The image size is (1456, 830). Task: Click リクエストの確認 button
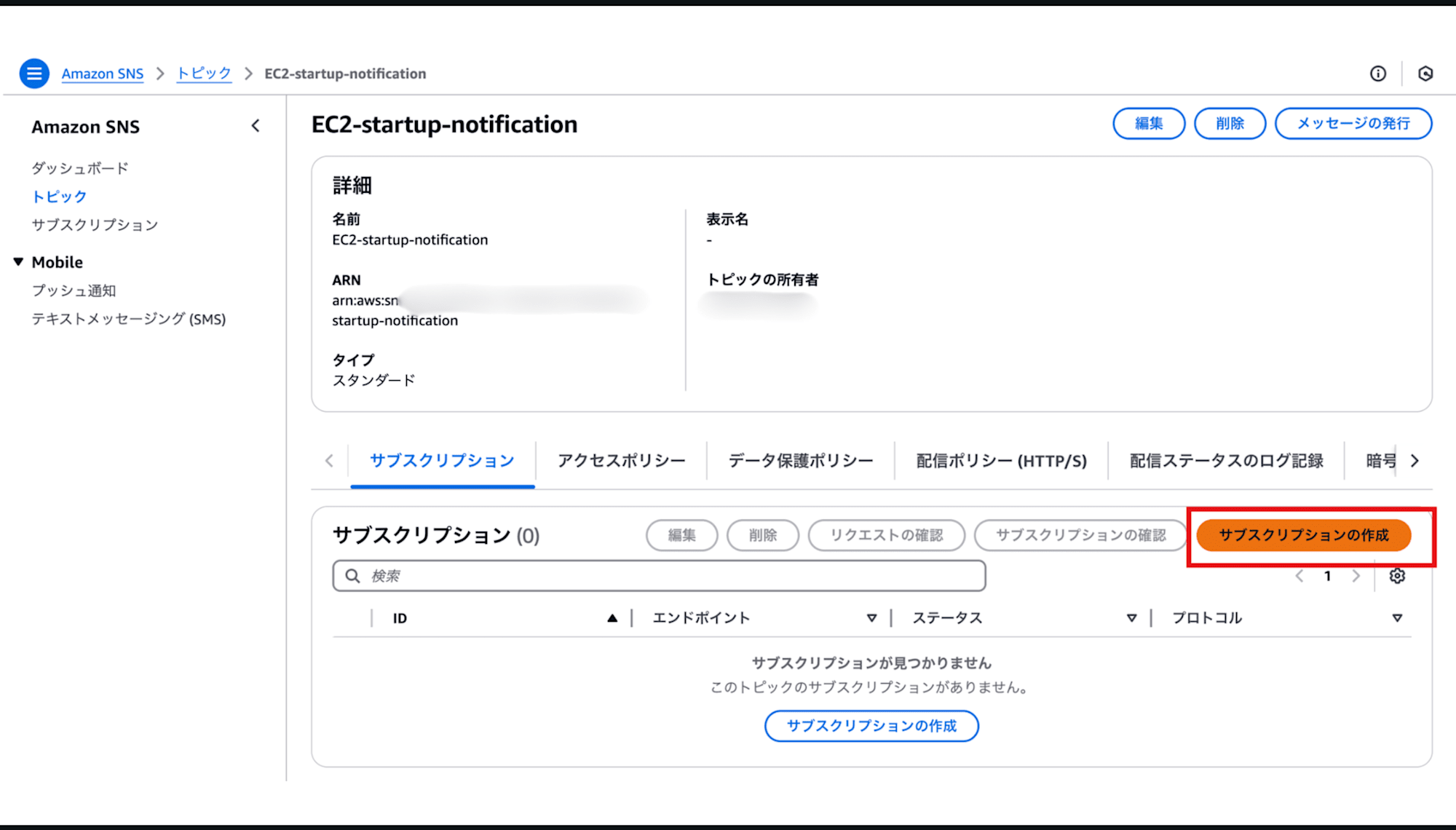(x=887, y=535)
